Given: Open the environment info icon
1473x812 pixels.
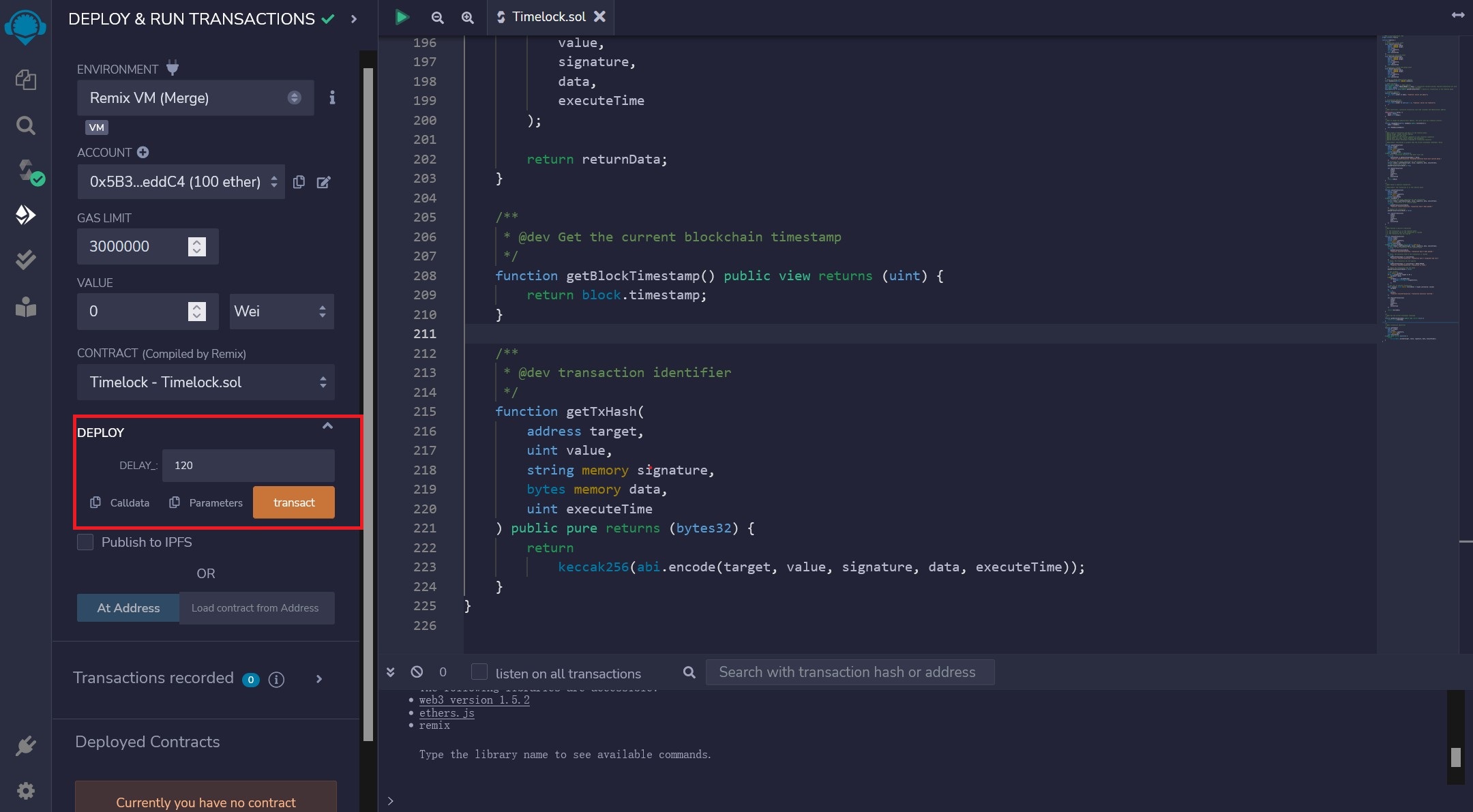Looking at the screenshot, I should [x=332, y=97].
